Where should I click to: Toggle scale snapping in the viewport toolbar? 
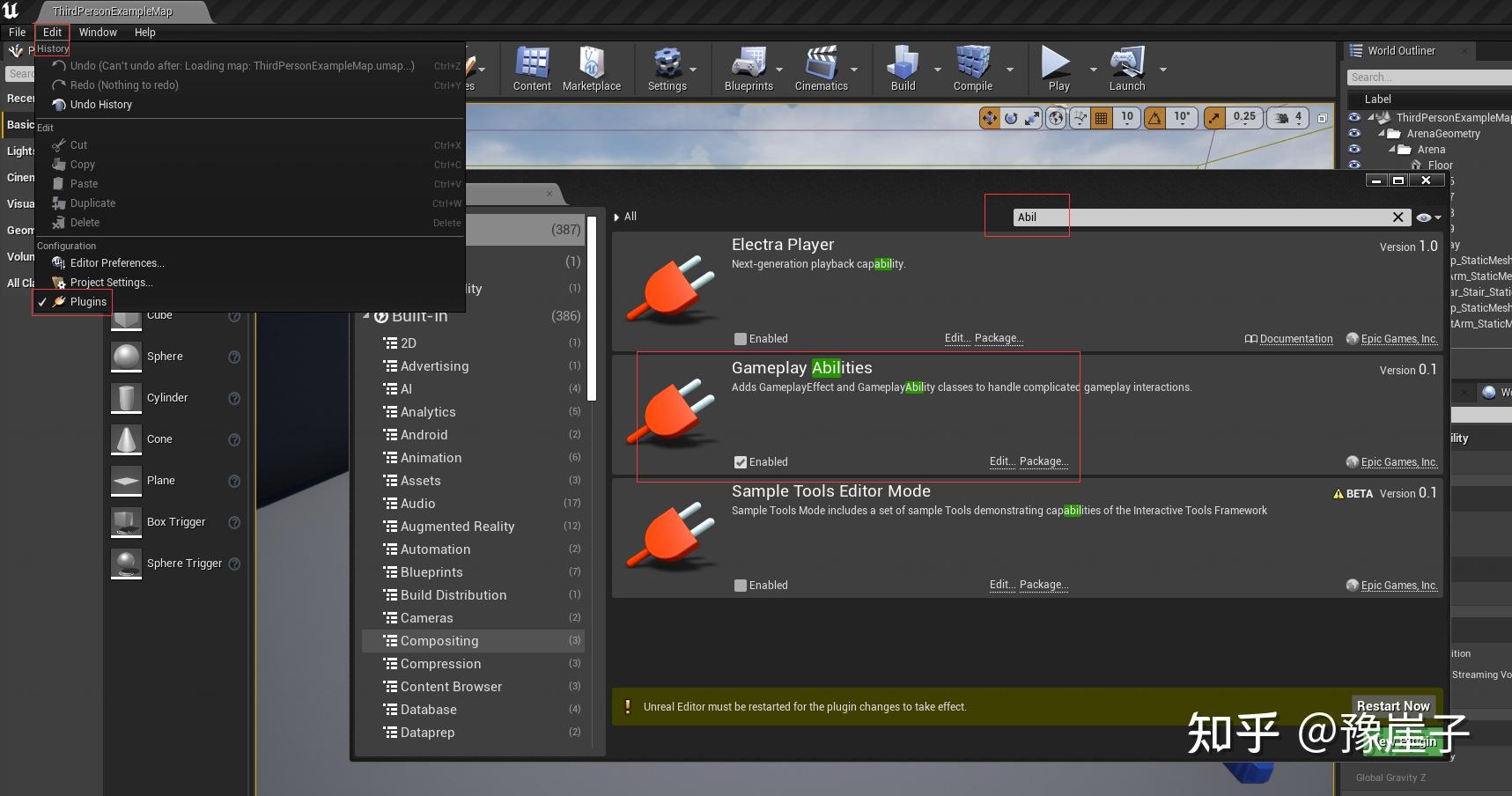click(1214, 118)
